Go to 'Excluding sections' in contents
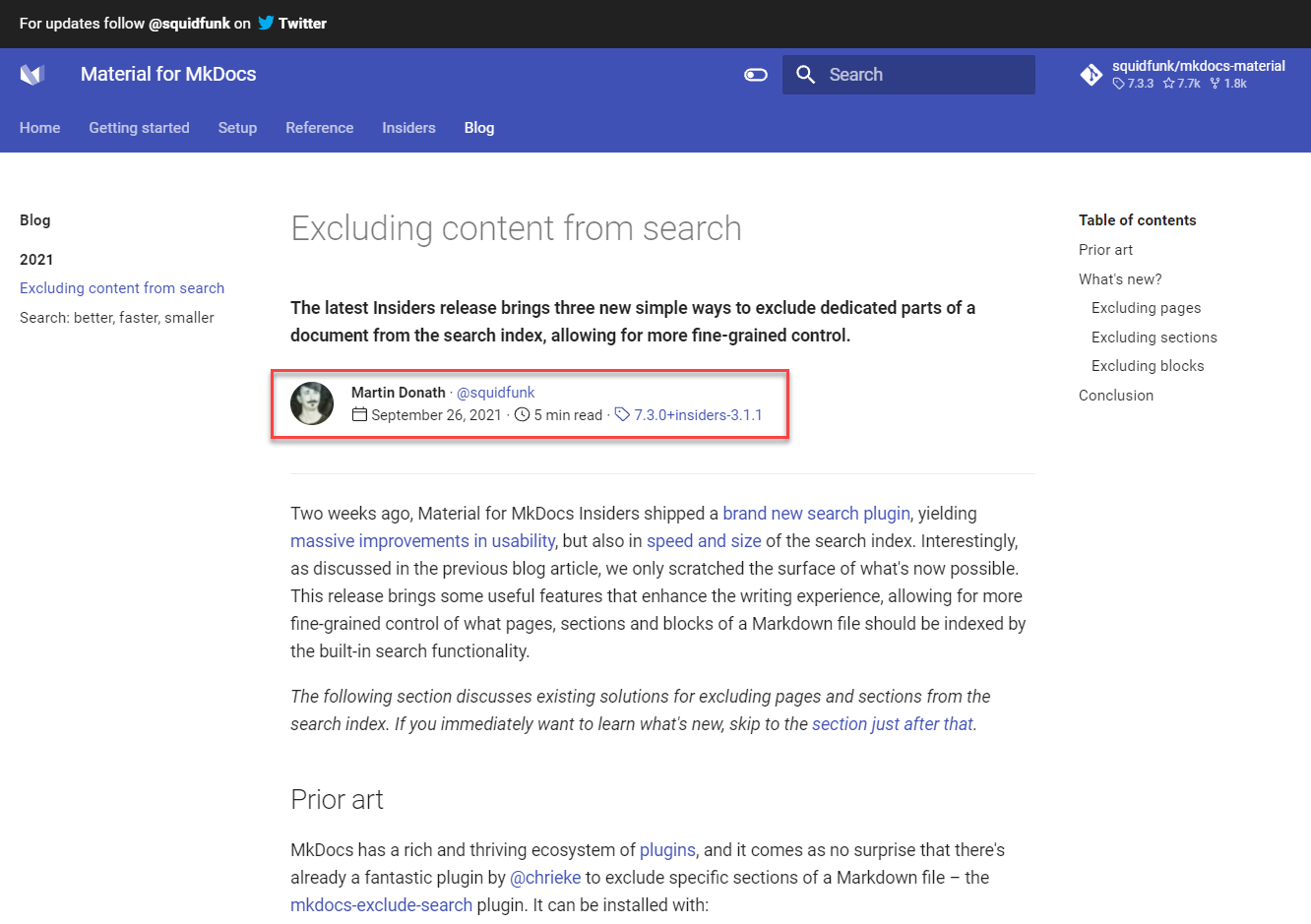The image size is (1311, 924). click(x=1154, y=338)
